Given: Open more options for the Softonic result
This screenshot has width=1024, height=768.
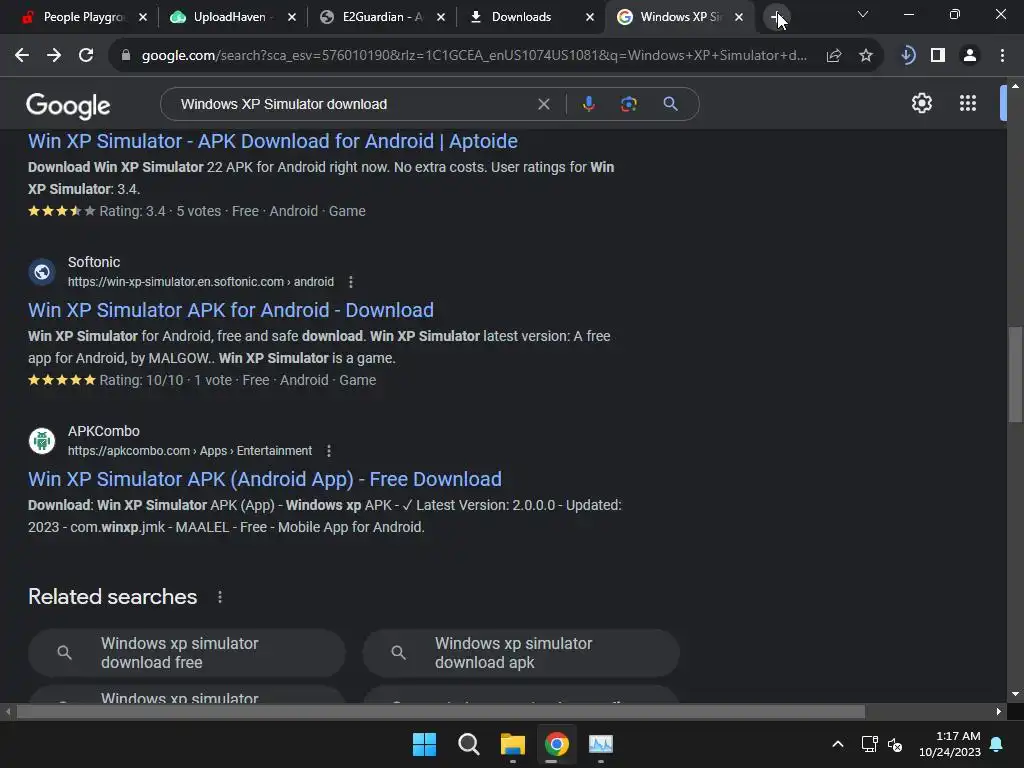Looking at the screenshot, I should [351, 282].
